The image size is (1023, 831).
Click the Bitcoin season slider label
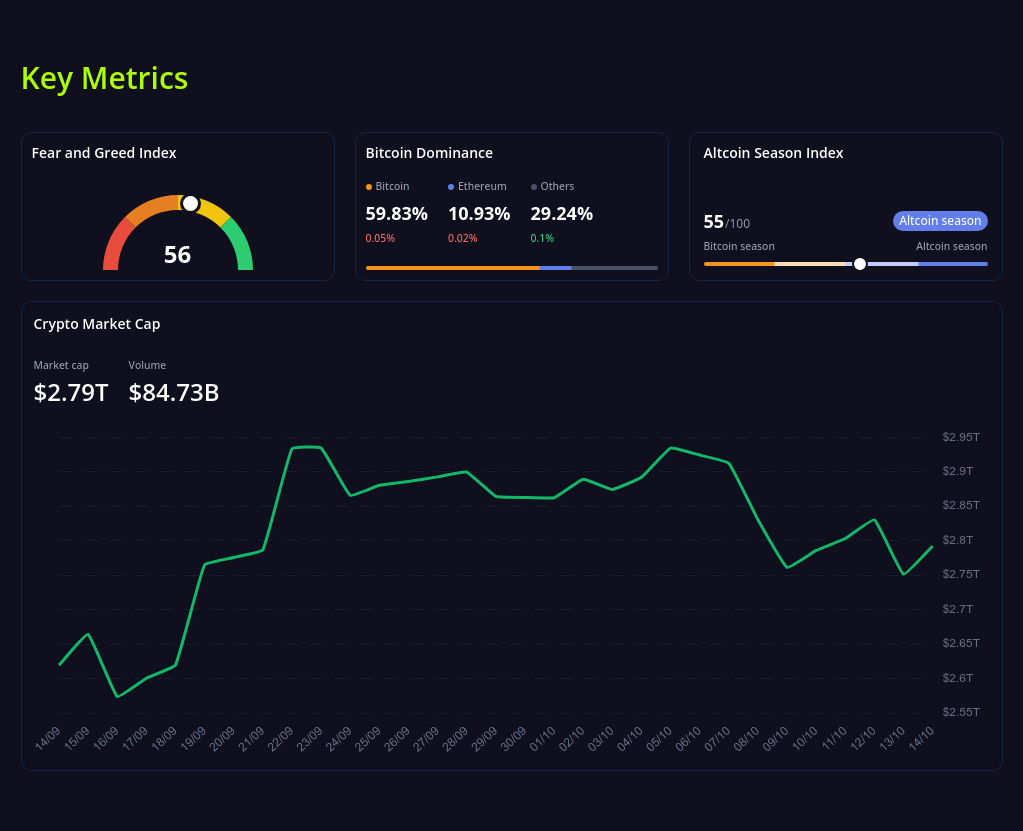point(739,246)
